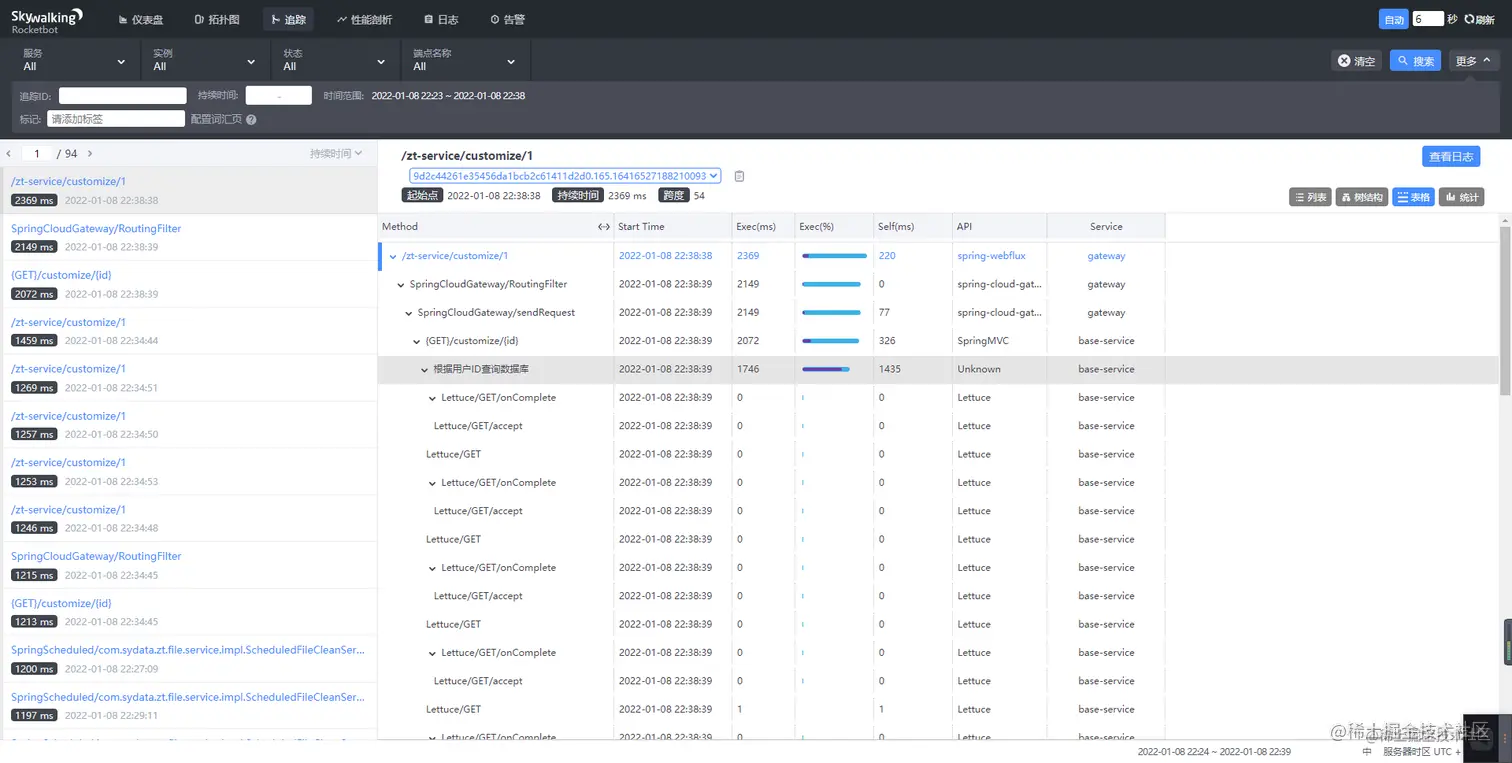Viewport: 1512px width, 763px height.
Task: Click the Method column width toggle icon
Action: 603,227
